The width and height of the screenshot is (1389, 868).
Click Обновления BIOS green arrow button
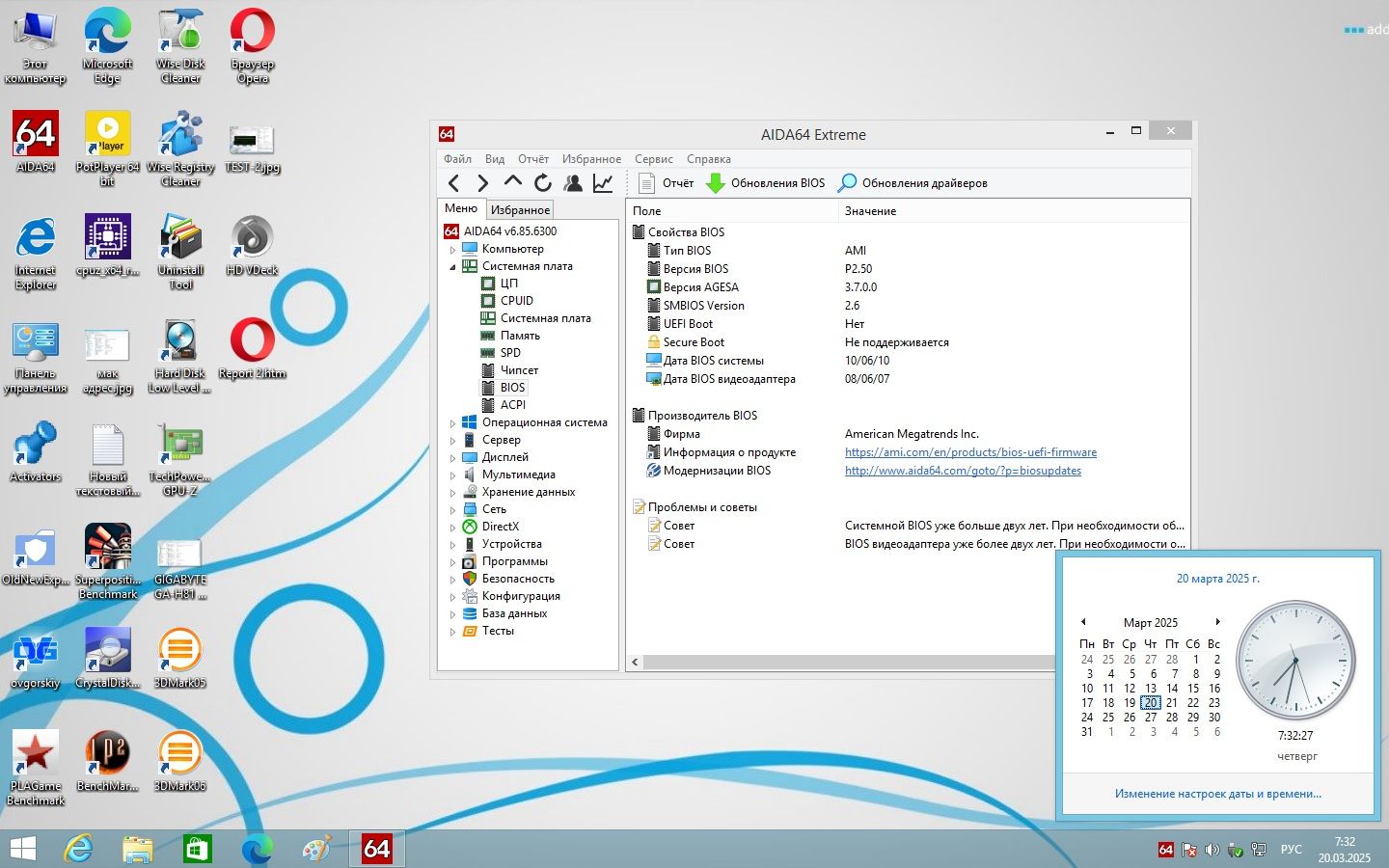coord(766,183)
